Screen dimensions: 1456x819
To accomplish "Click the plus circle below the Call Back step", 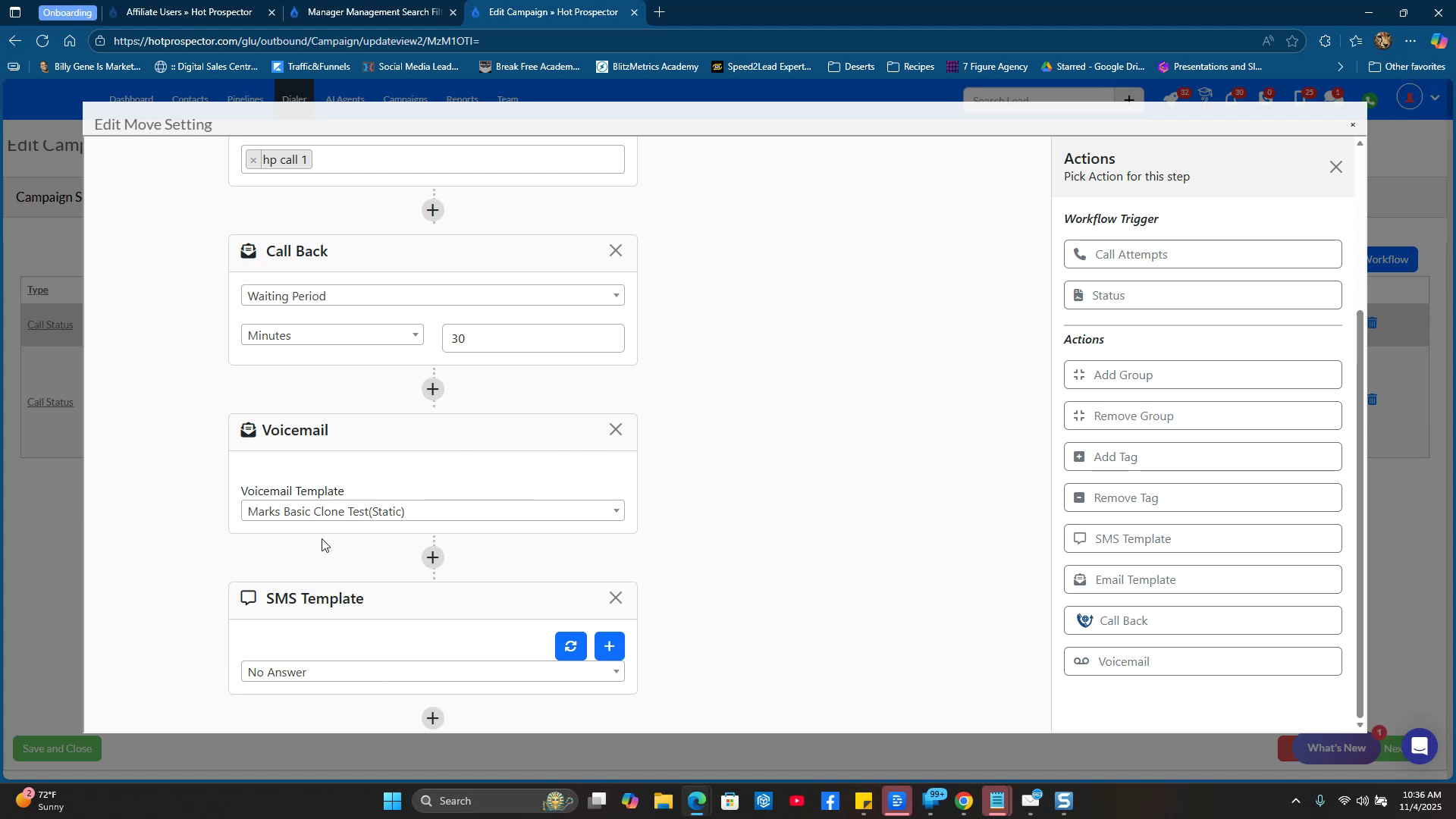I will [433, 389].
